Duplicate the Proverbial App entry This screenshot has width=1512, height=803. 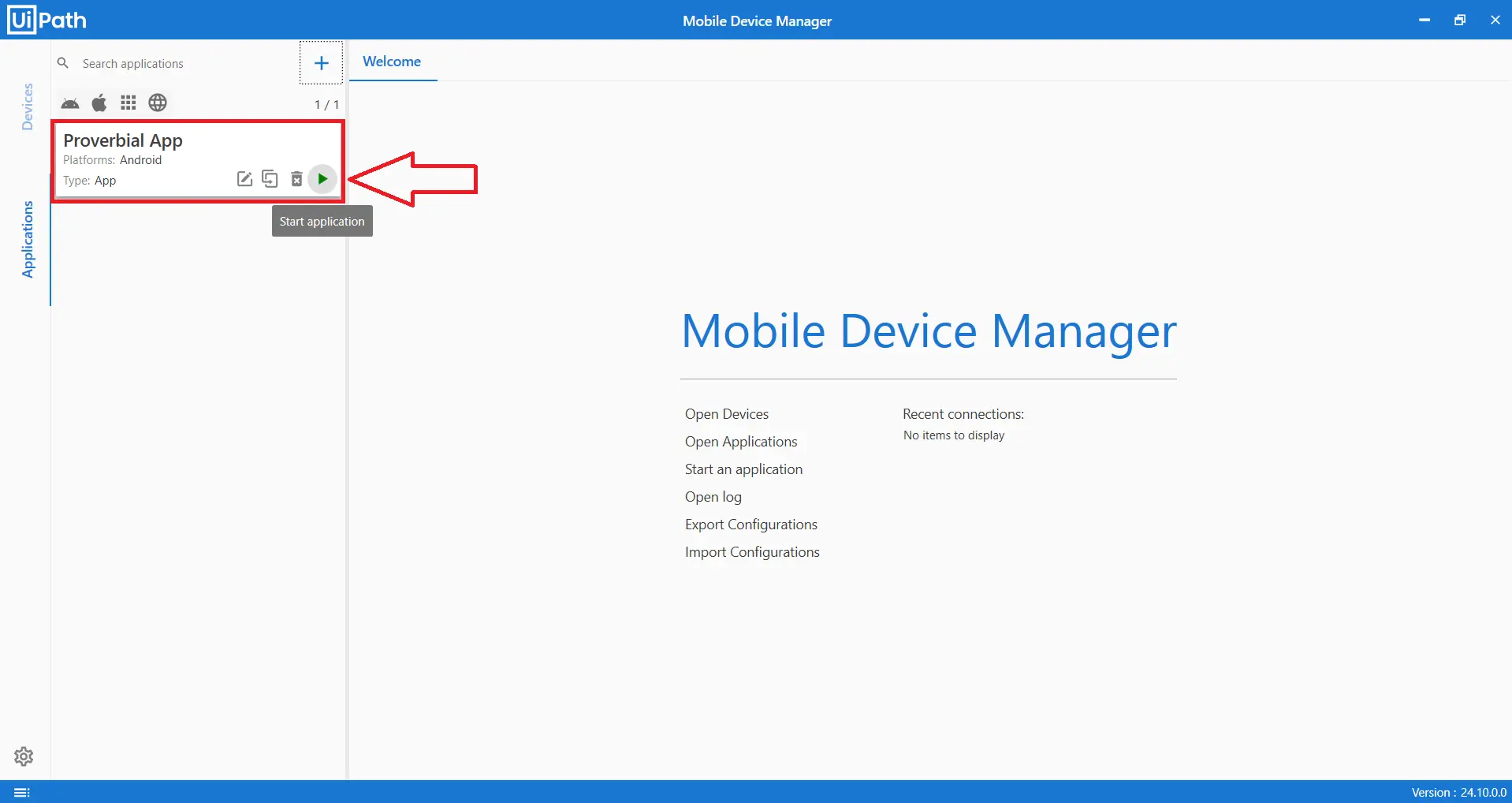[270, 179]
